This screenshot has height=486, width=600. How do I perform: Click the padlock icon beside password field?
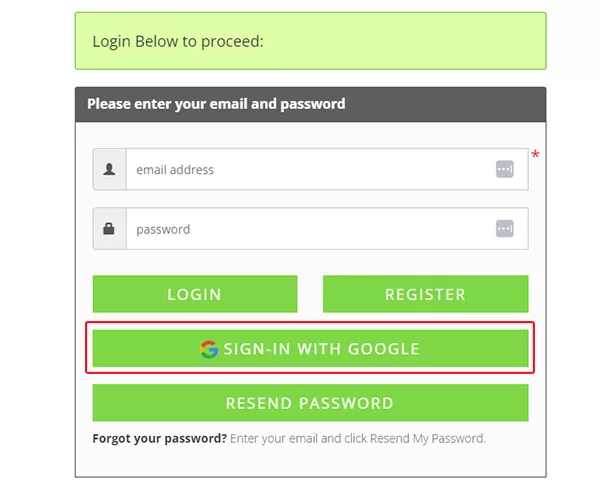(x=109, y=228)
